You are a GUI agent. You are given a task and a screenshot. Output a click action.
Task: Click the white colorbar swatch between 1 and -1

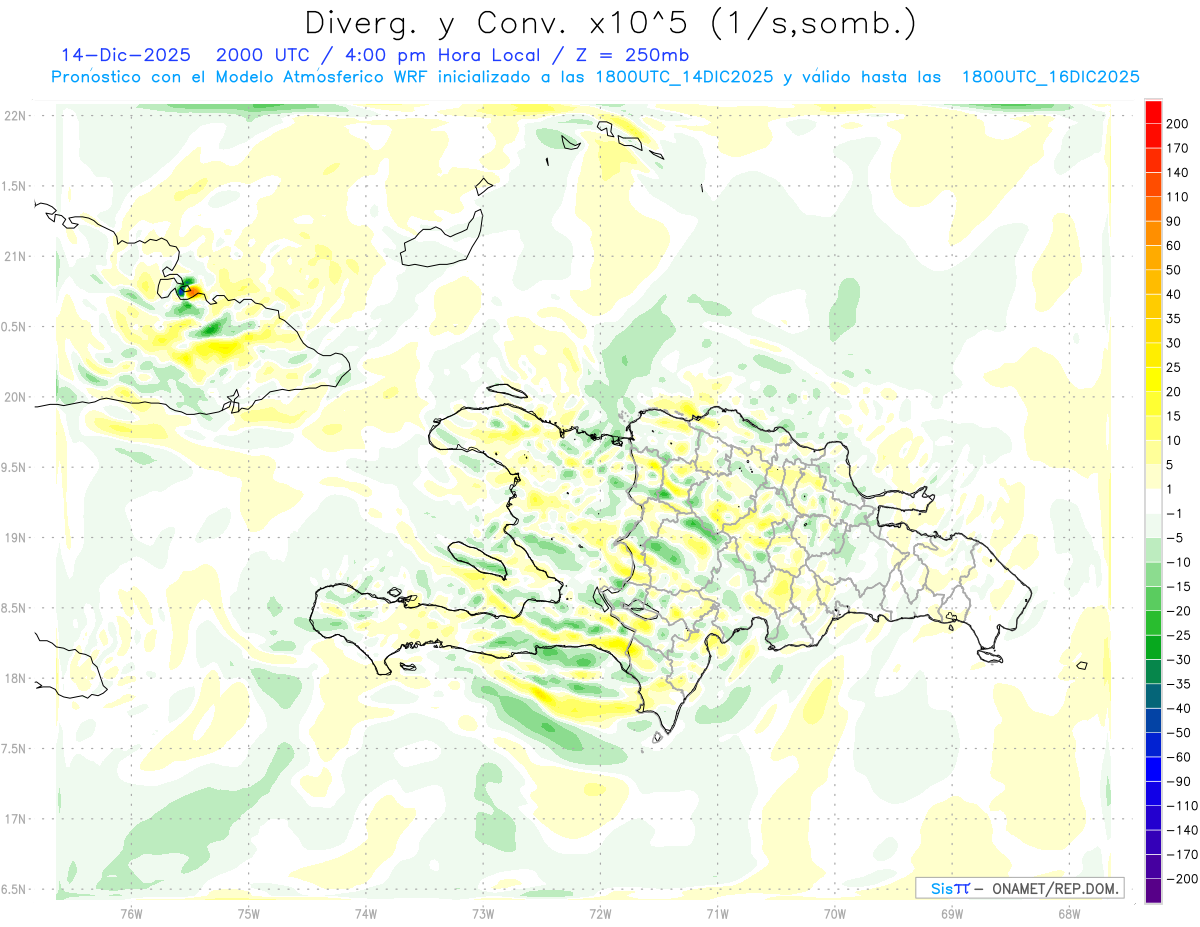(x=1153, y=501)
